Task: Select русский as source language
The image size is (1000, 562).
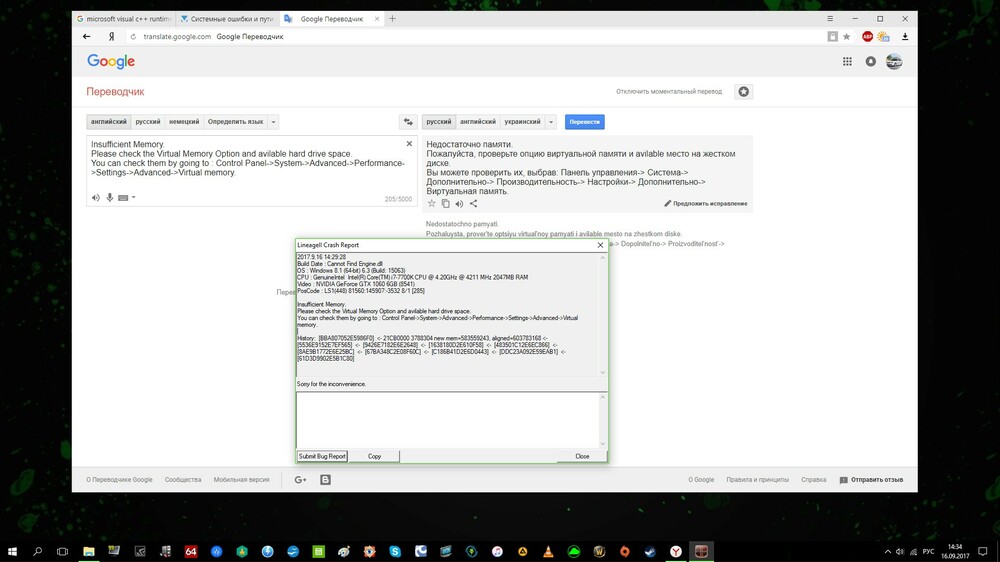Action: pyautogui.click(x=148, y=122)
